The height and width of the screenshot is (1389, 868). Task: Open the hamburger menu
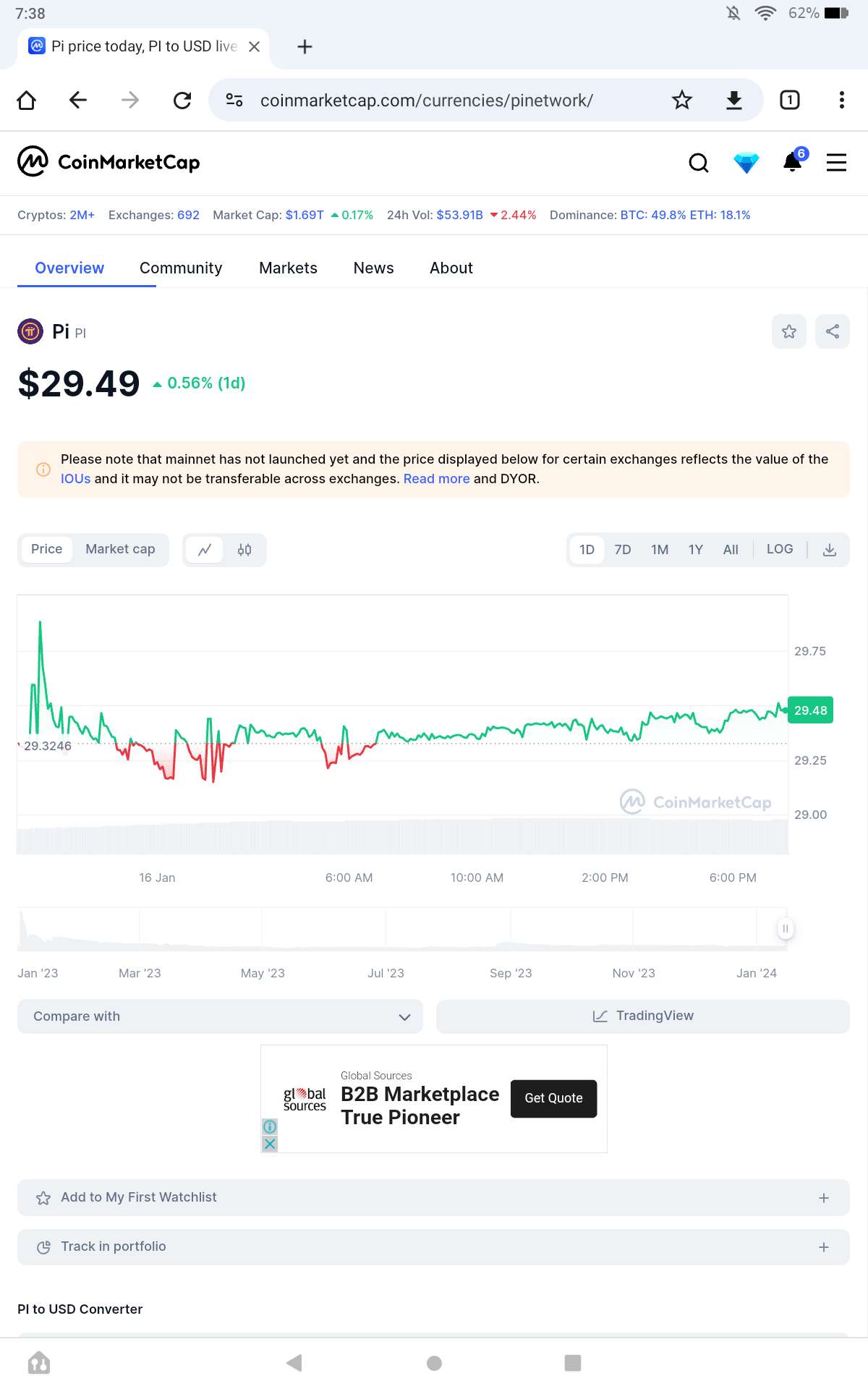pos(836,163)
